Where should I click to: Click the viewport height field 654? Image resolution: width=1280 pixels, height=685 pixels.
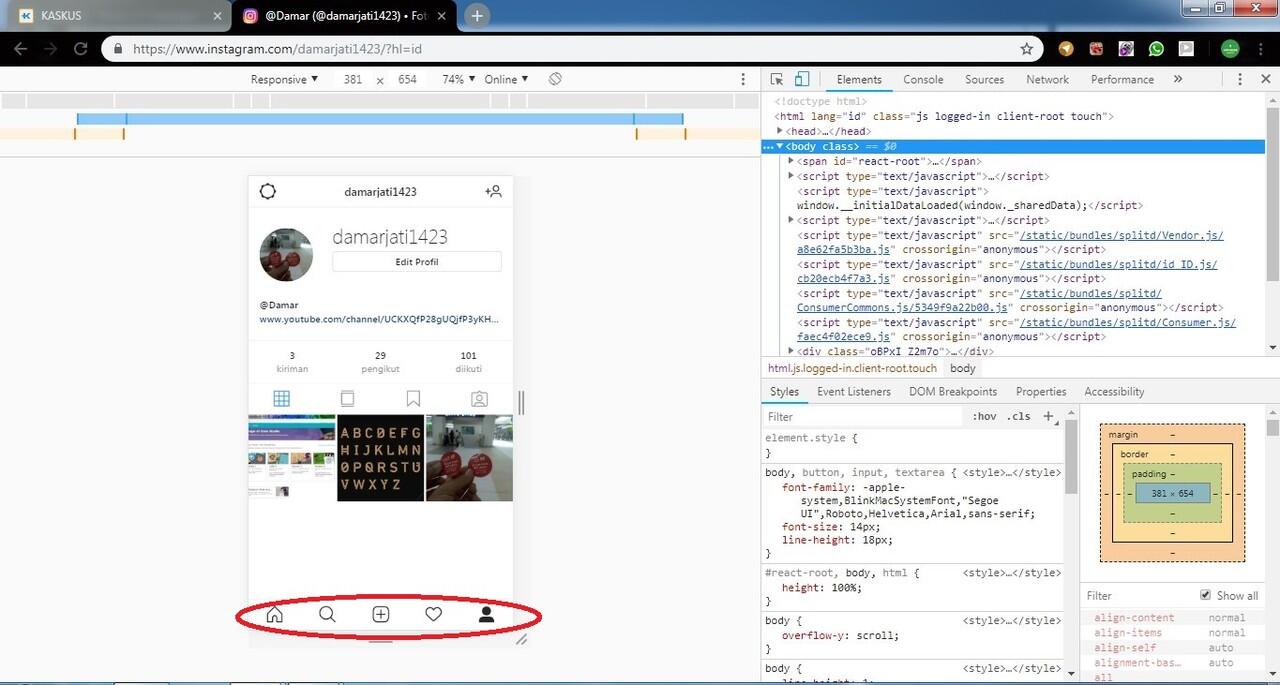tap(407, 79)
